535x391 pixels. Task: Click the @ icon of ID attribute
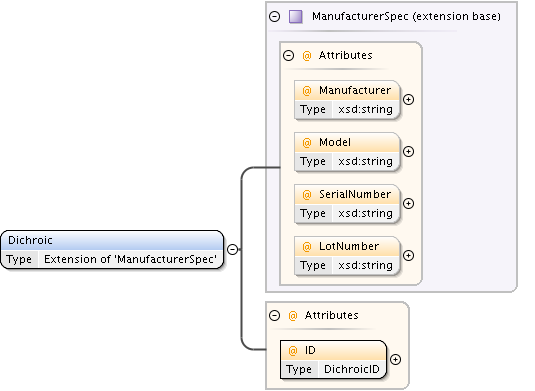click(293, 351)
